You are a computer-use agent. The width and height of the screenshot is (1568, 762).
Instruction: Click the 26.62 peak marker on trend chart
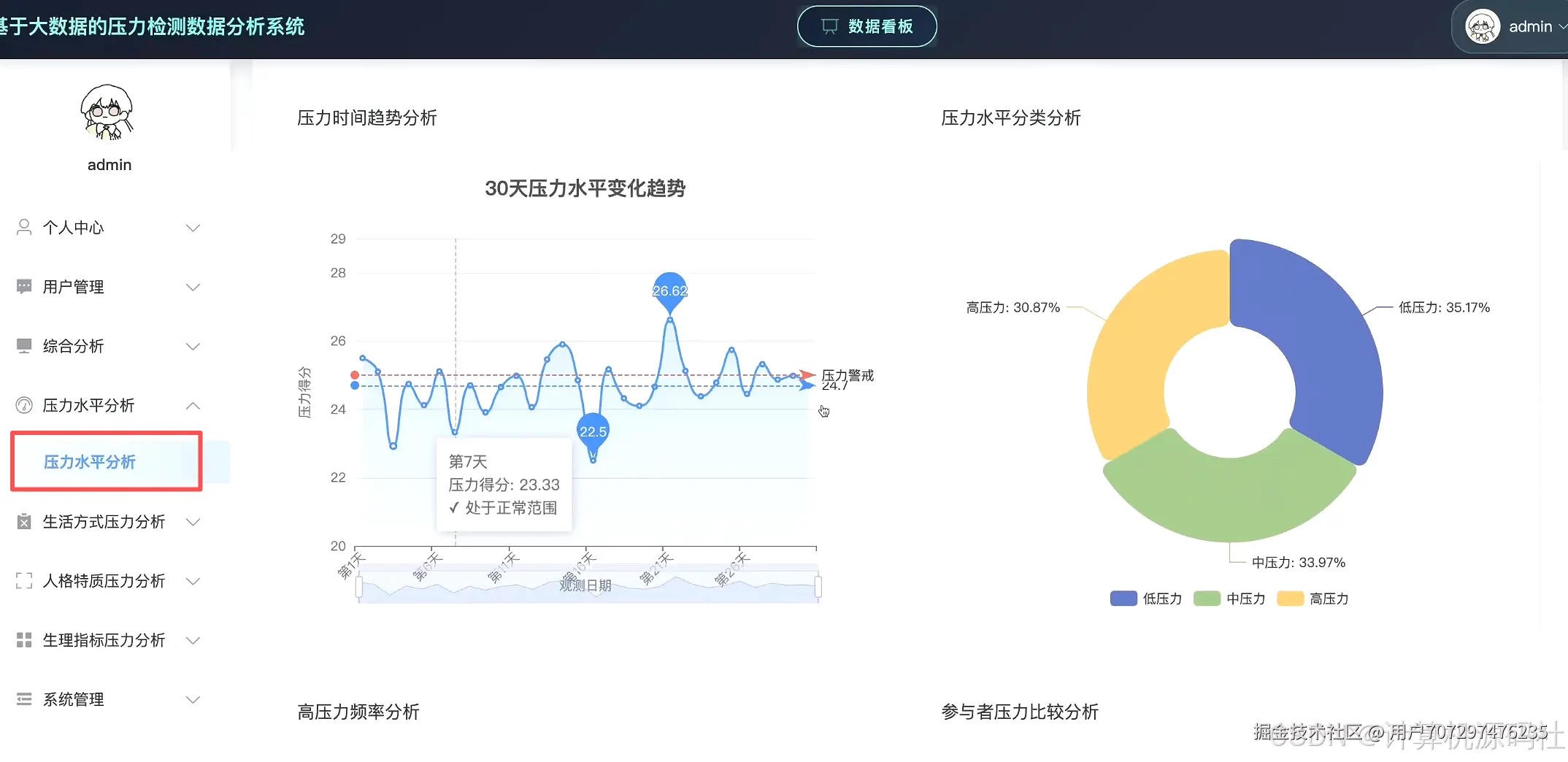tap(669, 290)
